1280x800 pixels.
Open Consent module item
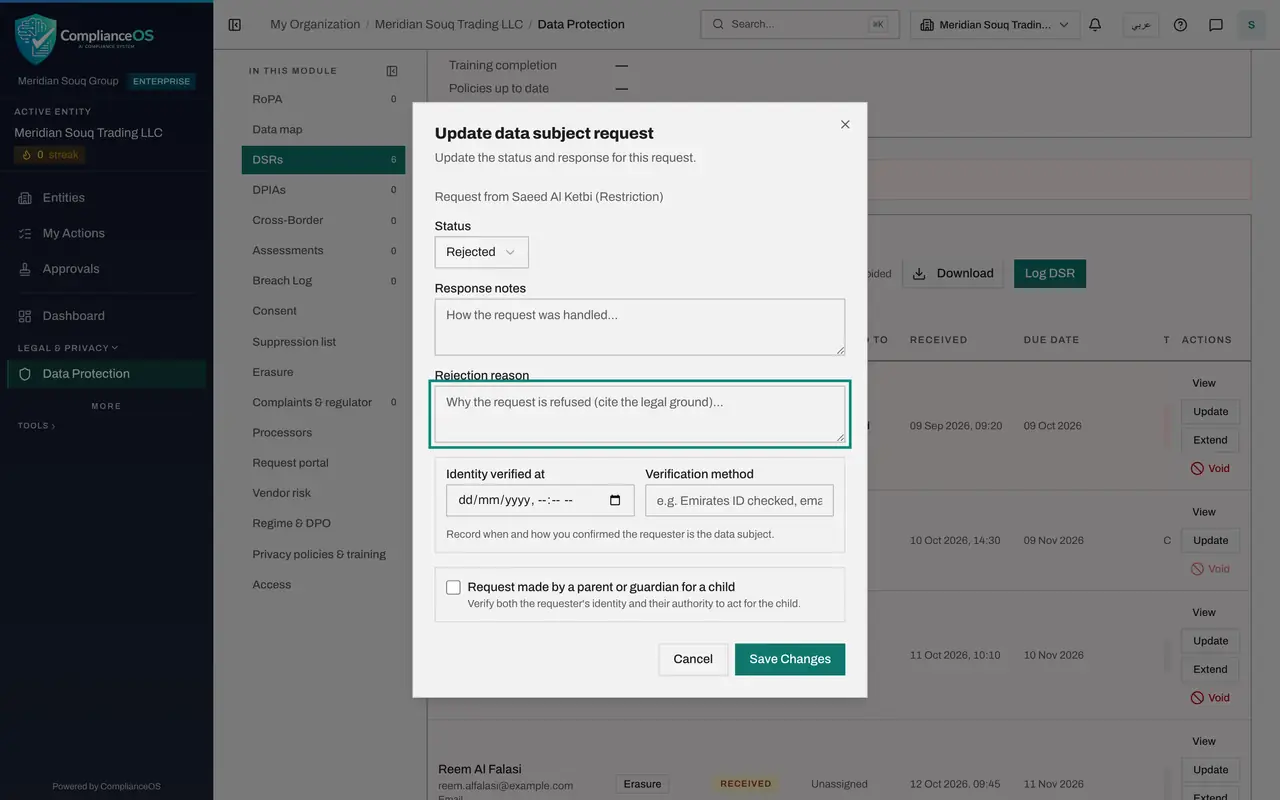click(323, 311)
